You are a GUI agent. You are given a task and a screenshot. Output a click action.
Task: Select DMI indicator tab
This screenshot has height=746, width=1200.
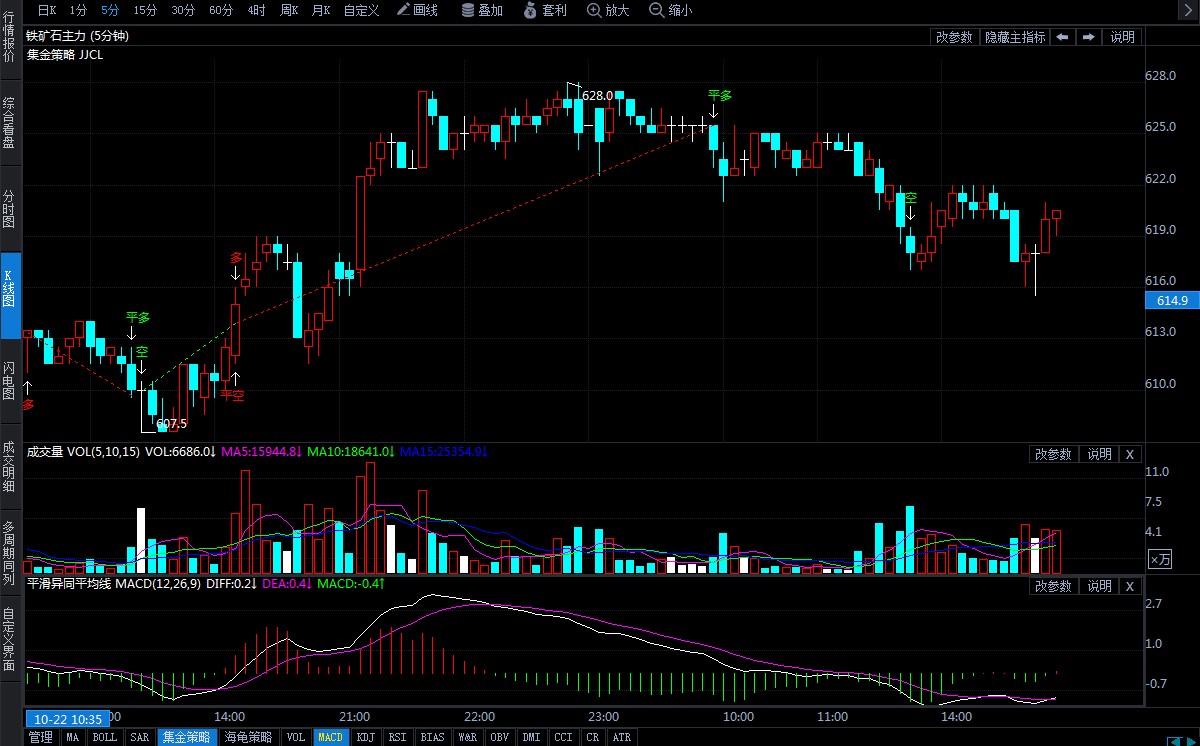pyautogui.click(x=531, y=737)
